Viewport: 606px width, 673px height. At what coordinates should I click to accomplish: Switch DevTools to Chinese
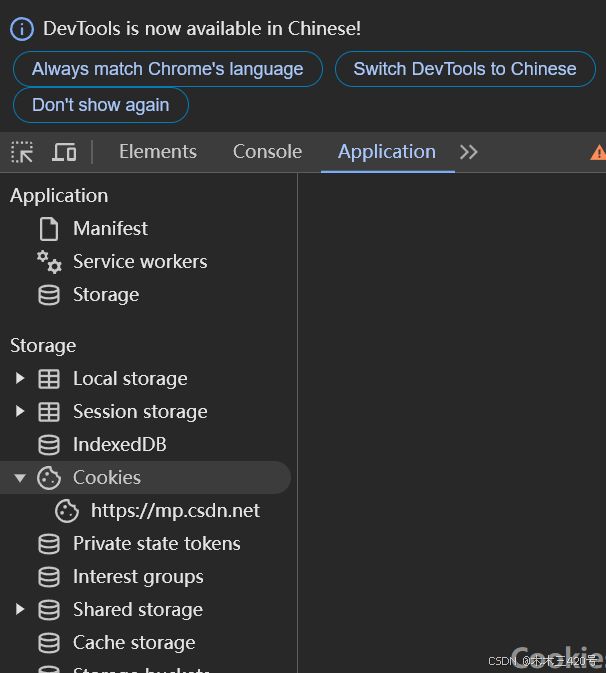[465, 69]
